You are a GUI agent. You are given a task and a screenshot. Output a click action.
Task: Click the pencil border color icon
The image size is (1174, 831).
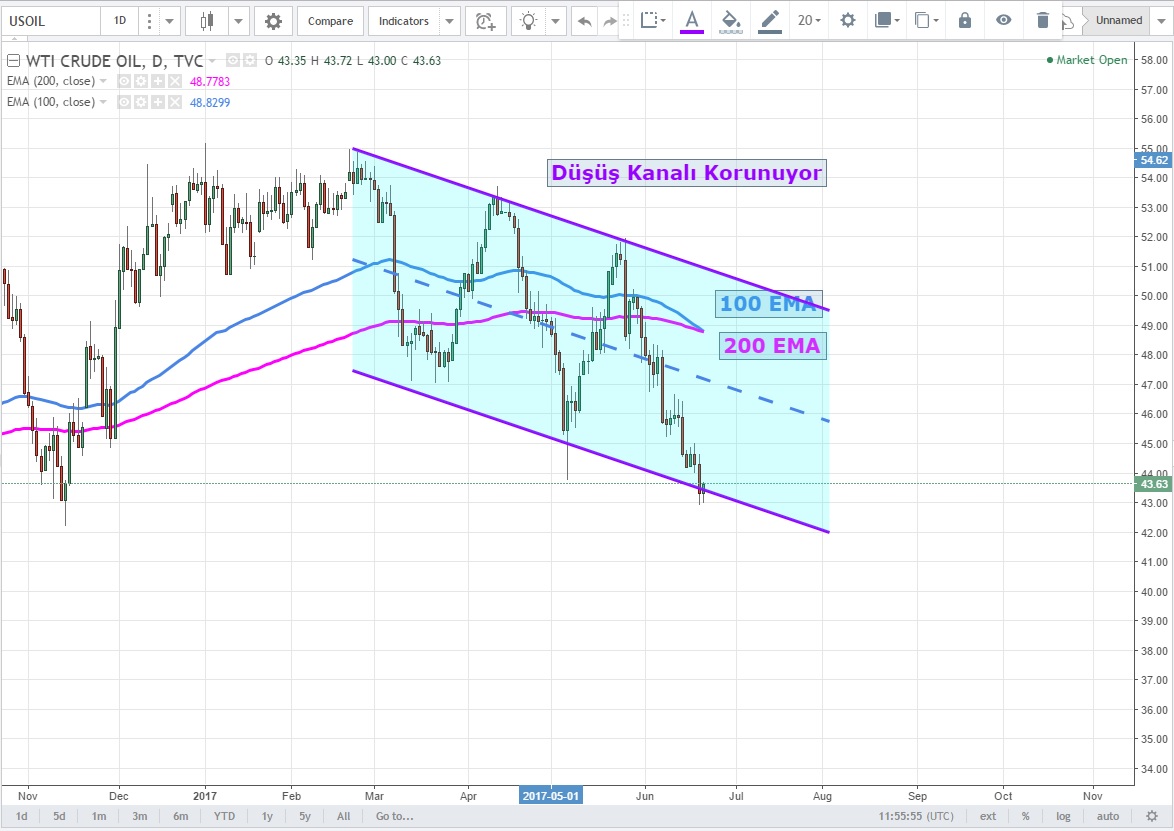point(769,20)
